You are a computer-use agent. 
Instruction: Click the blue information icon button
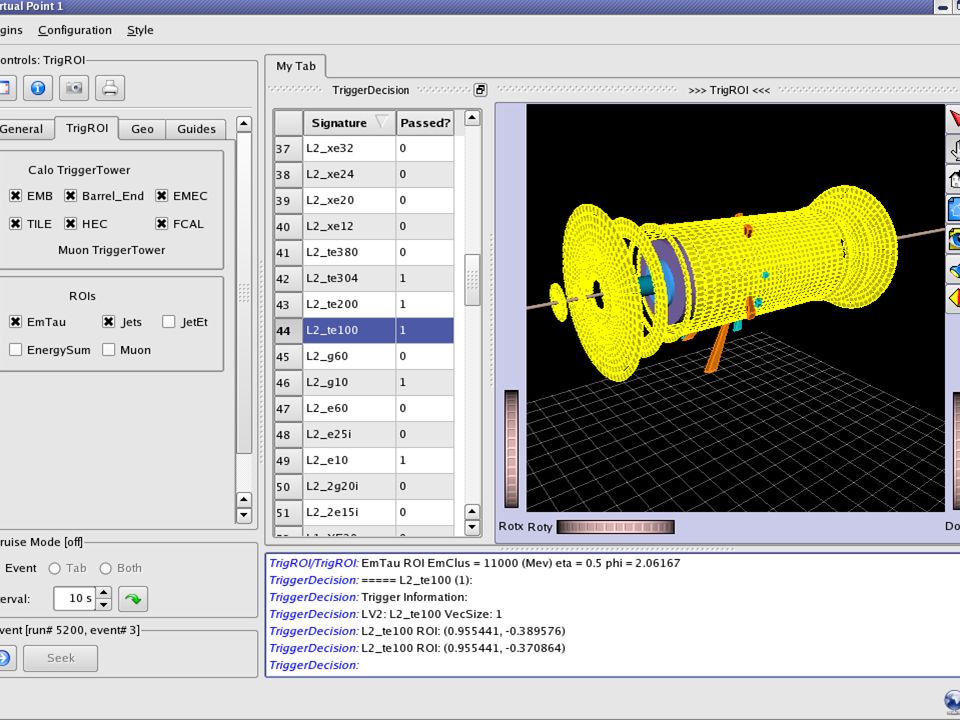(x=38, y=88)
